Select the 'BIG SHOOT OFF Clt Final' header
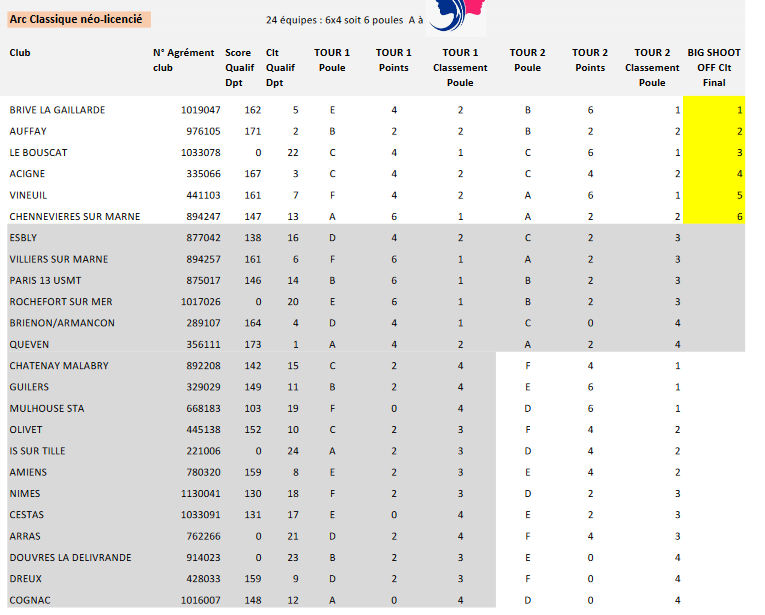Viewport: 765px width, 615px height. [x=714, y=67]
